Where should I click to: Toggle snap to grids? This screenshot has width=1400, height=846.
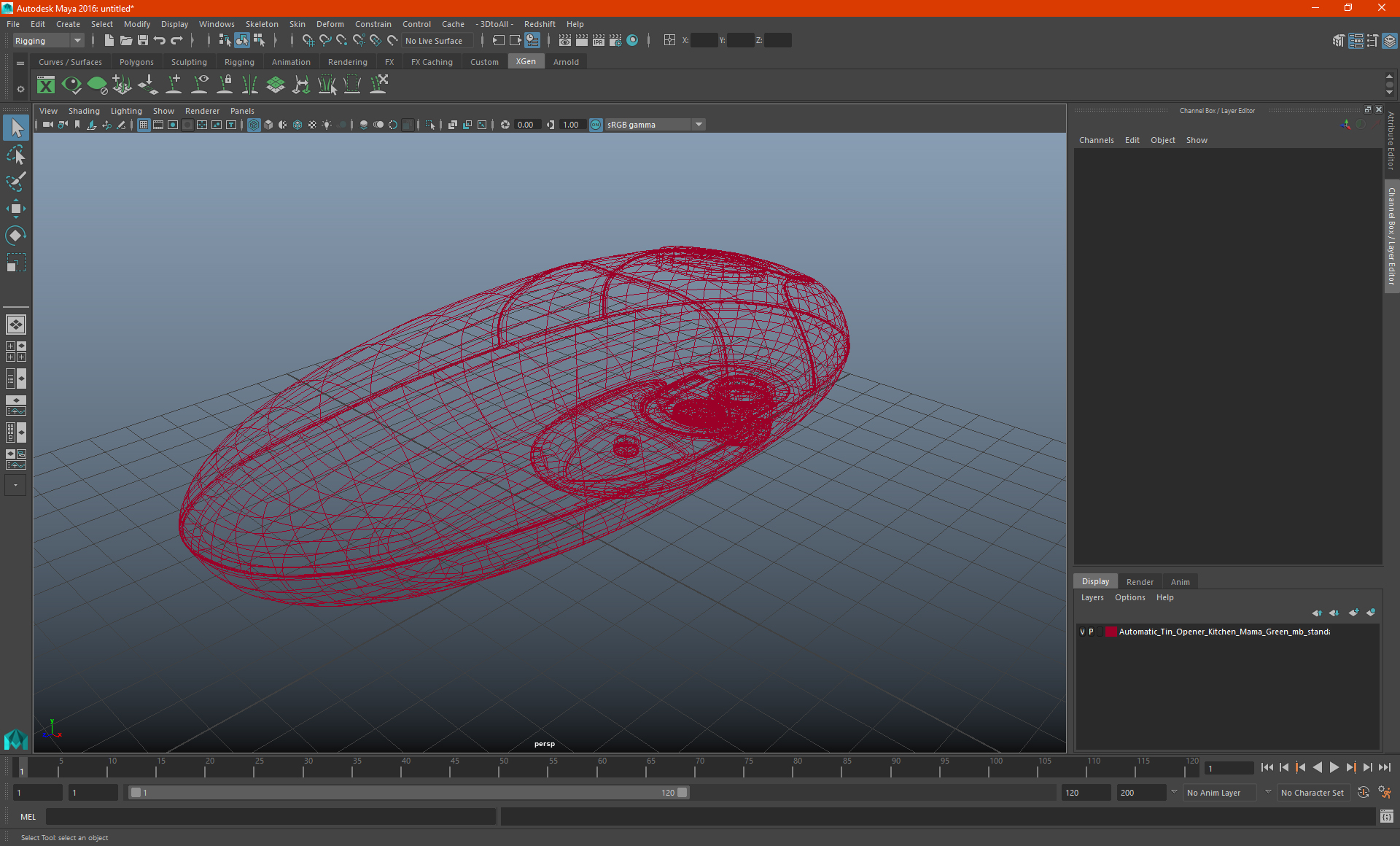(308, 41)
